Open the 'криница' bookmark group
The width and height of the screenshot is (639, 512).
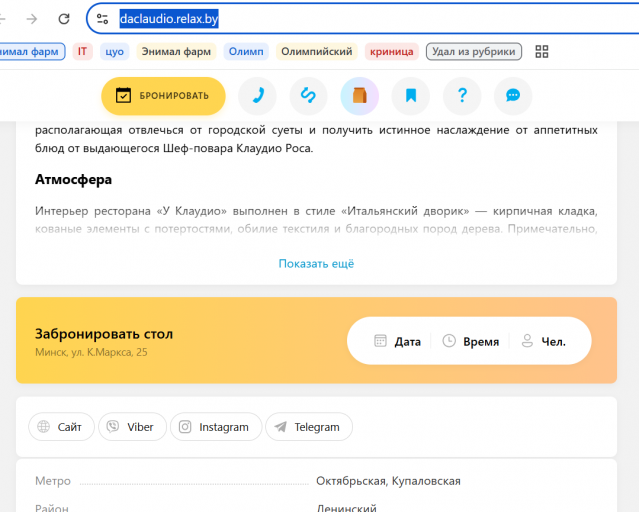click(x=392, y=52)
